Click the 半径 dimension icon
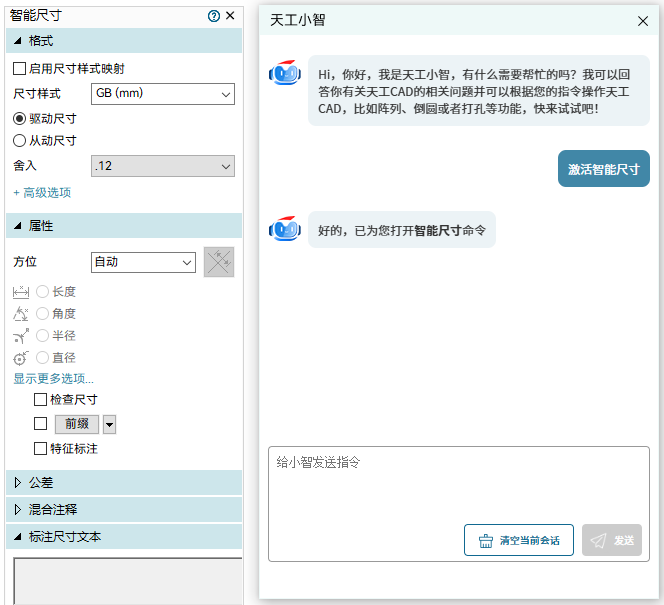664x605 pixels. coord(21,336)
